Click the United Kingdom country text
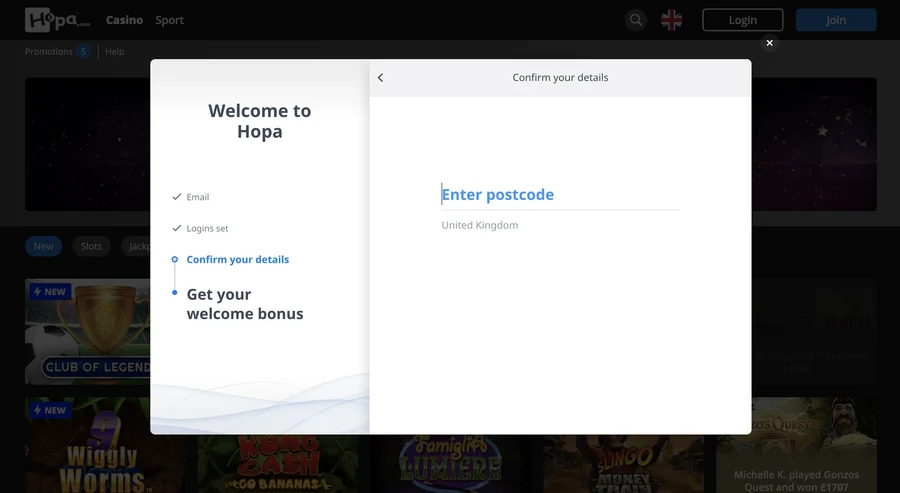Image resolution: width=900 pixels, height=493 pixels. coord(479,225)
